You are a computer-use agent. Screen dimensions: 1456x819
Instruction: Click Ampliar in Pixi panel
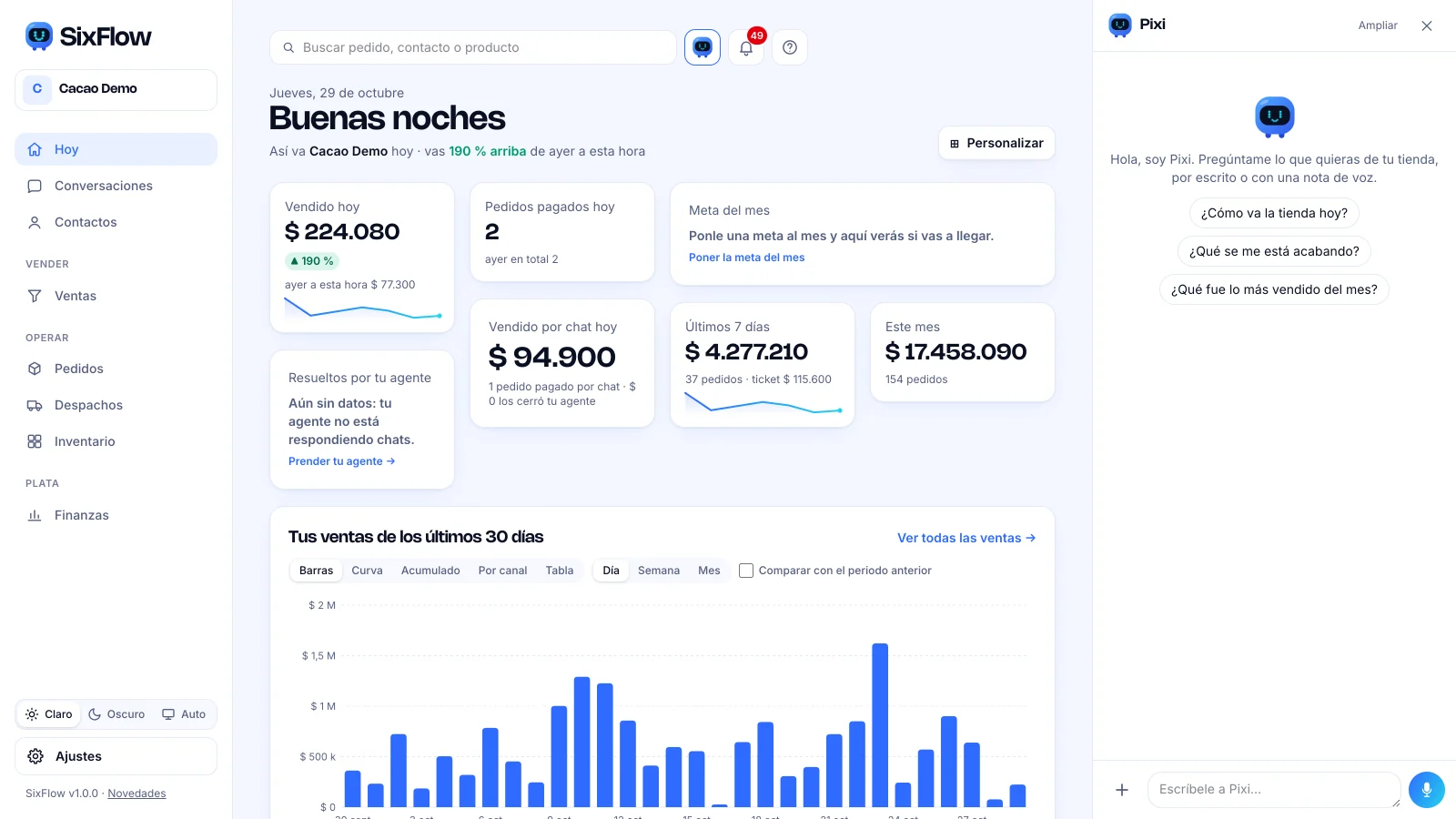tap(1378, 25)
